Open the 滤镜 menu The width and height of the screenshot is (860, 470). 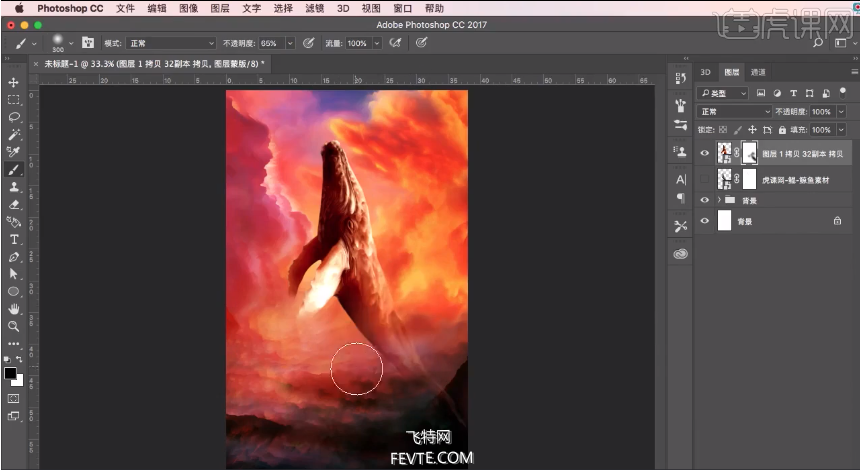click(313, 8)
